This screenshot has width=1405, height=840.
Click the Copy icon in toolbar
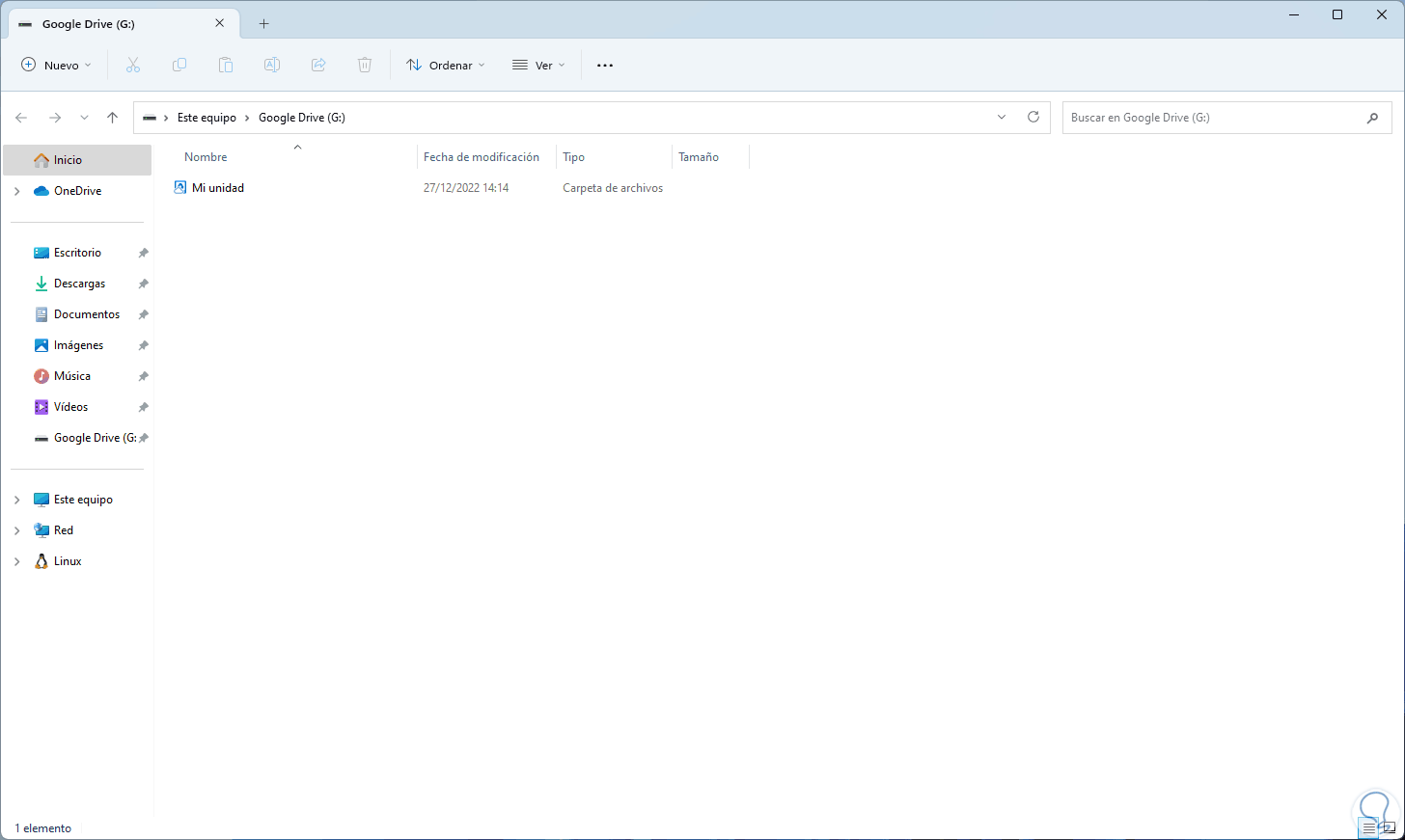click(x=179, y=65)
